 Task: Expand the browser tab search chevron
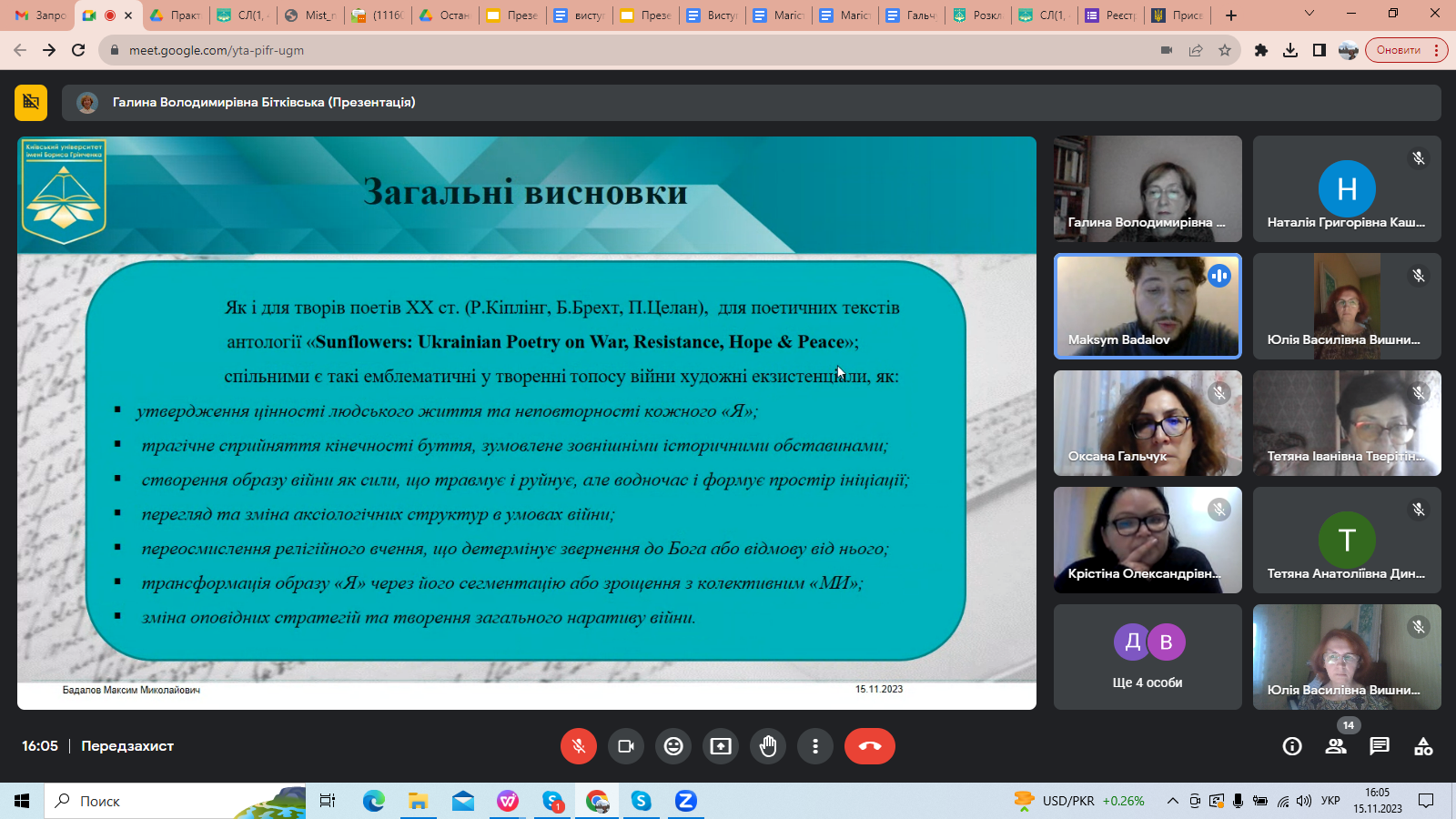point(1309,15)
